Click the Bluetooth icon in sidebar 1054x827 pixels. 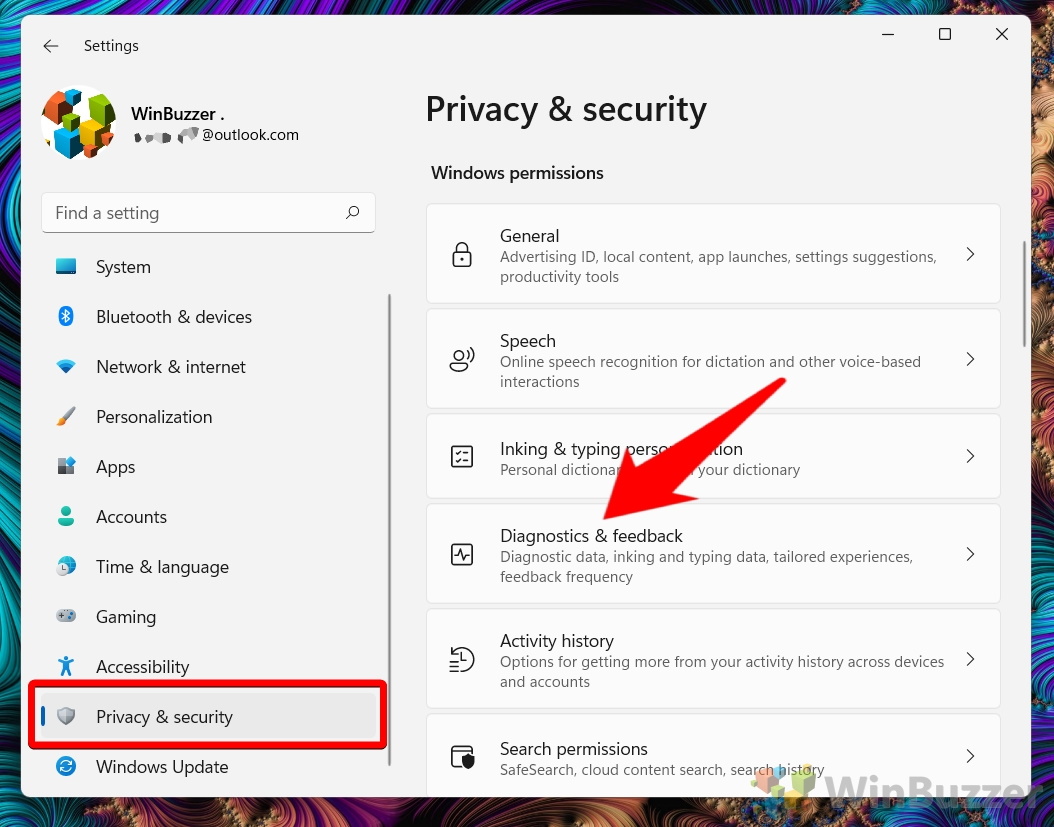[x=66, y=317]
